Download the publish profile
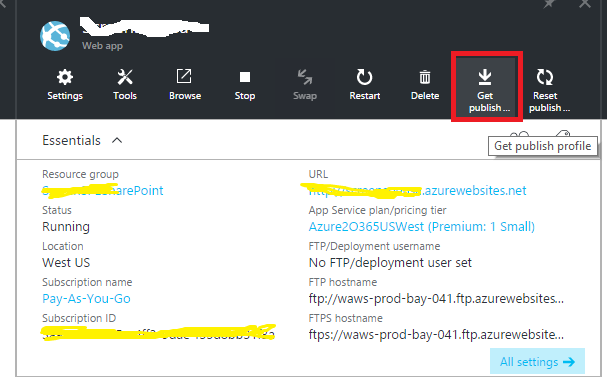Image resolution: width=607 pixels, height=377 pixels. coord(486,86)
